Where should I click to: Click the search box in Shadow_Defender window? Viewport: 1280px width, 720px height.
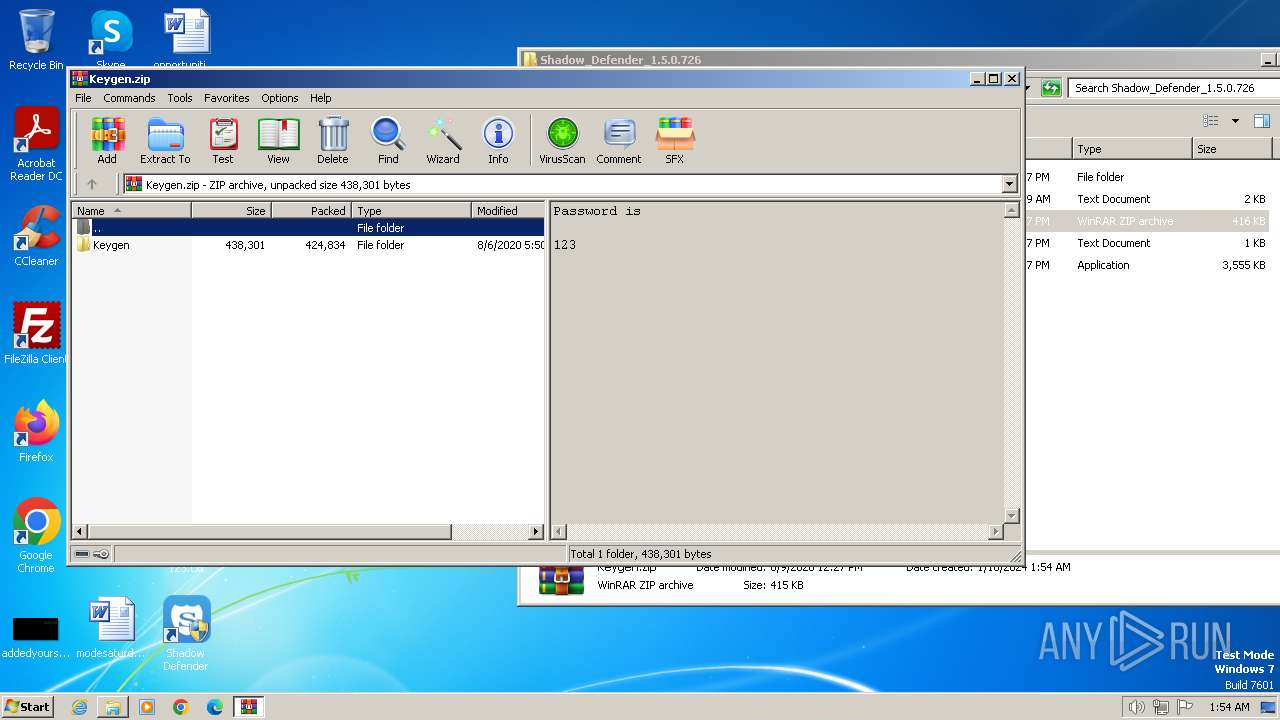1172,88
